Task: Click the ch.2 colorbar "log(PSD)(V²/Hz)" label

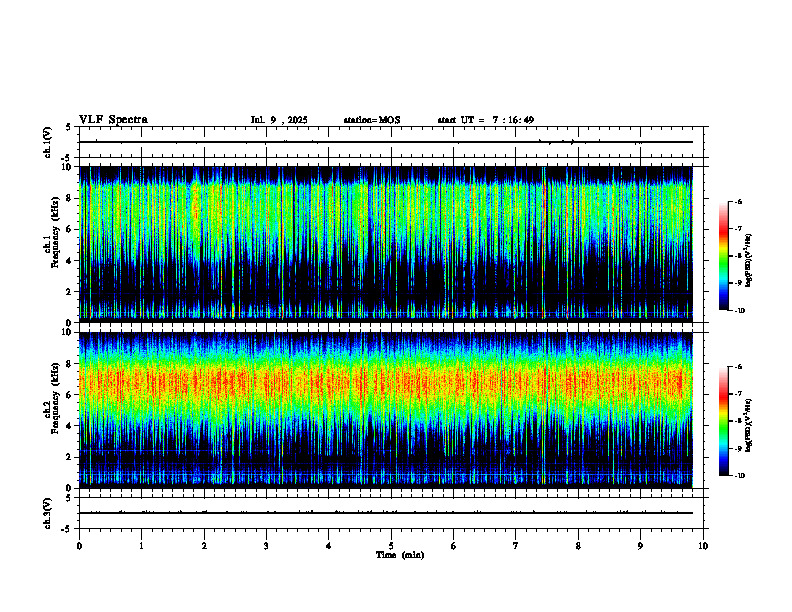Action: (749, 425)
